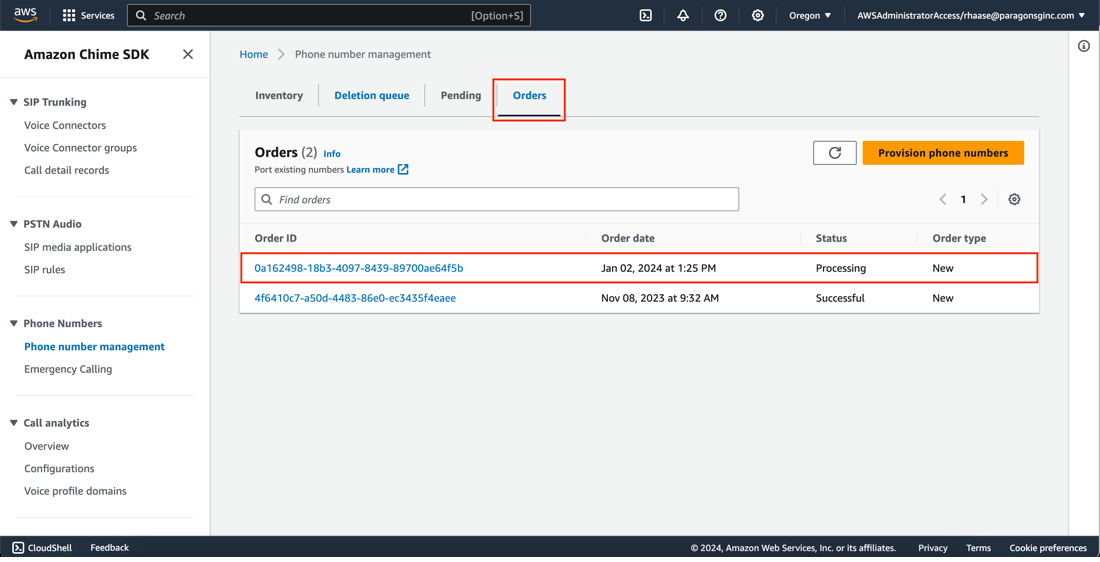Screen dimensions: 1100x562
Task: Click Provision phone numbers button
Action: pos(943,153)
